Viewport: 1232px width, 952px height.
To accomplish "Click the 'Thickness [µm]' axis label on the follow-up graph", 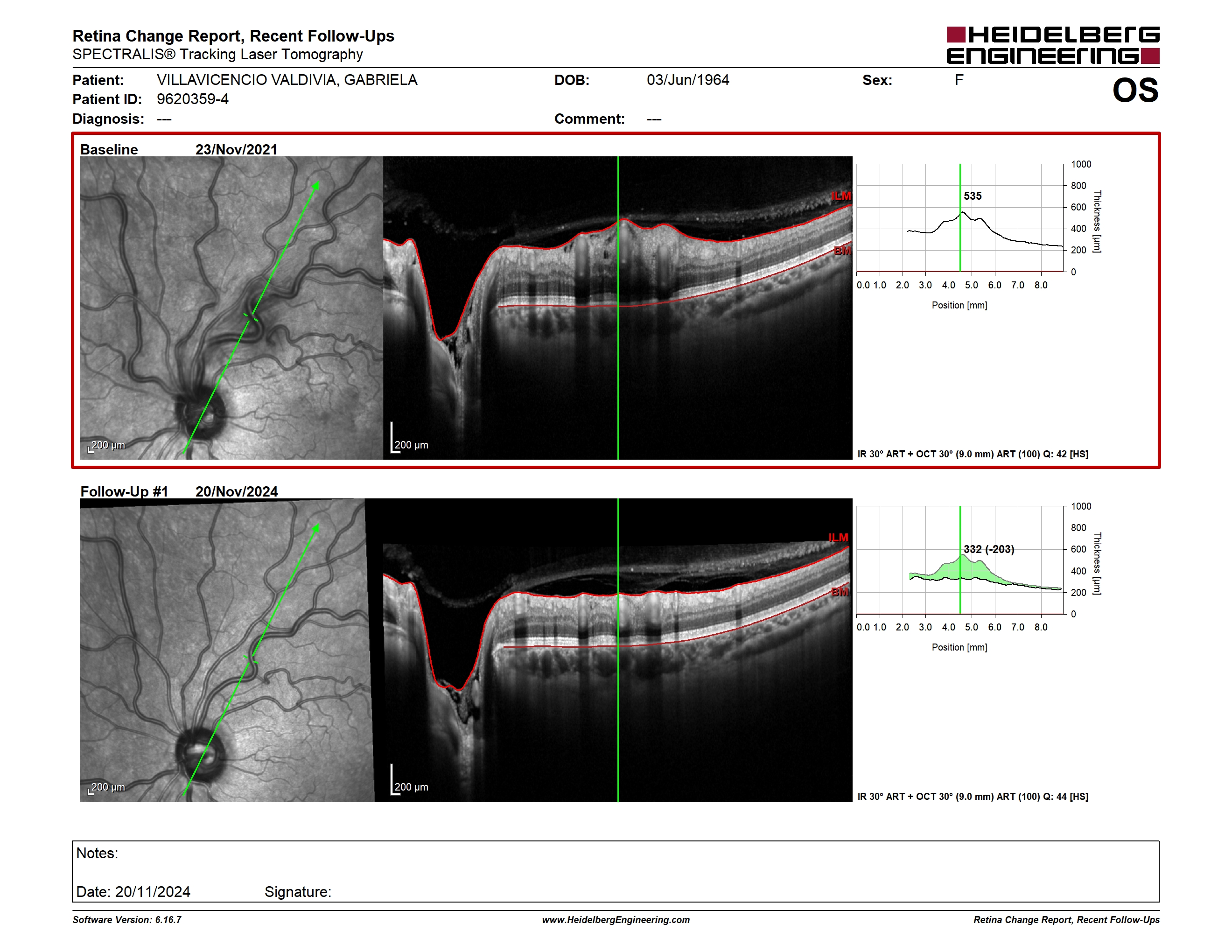I will (1097, 563).
